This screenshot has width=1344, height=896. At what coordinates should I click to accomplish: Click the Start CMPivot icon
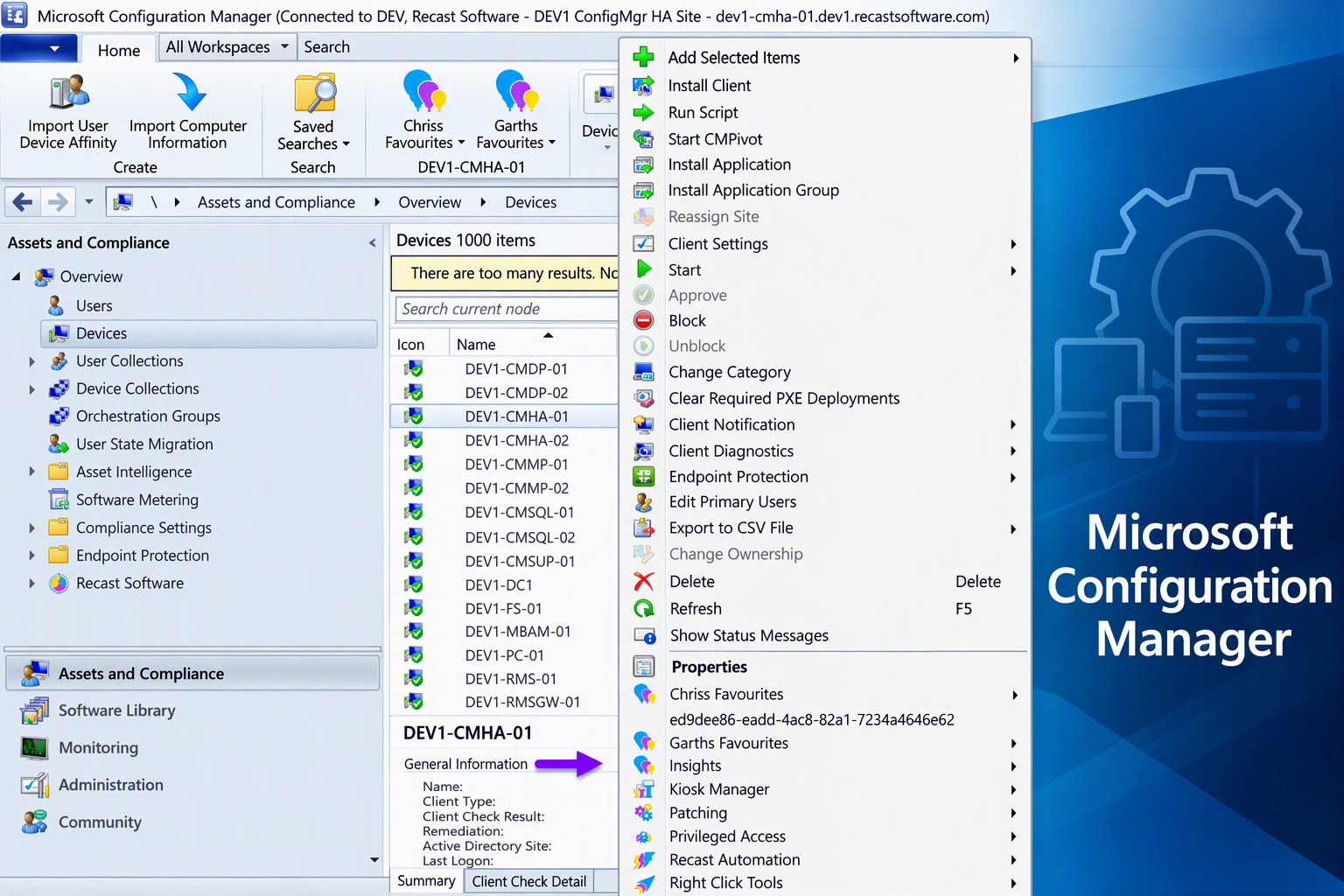(x=643, y=138)
